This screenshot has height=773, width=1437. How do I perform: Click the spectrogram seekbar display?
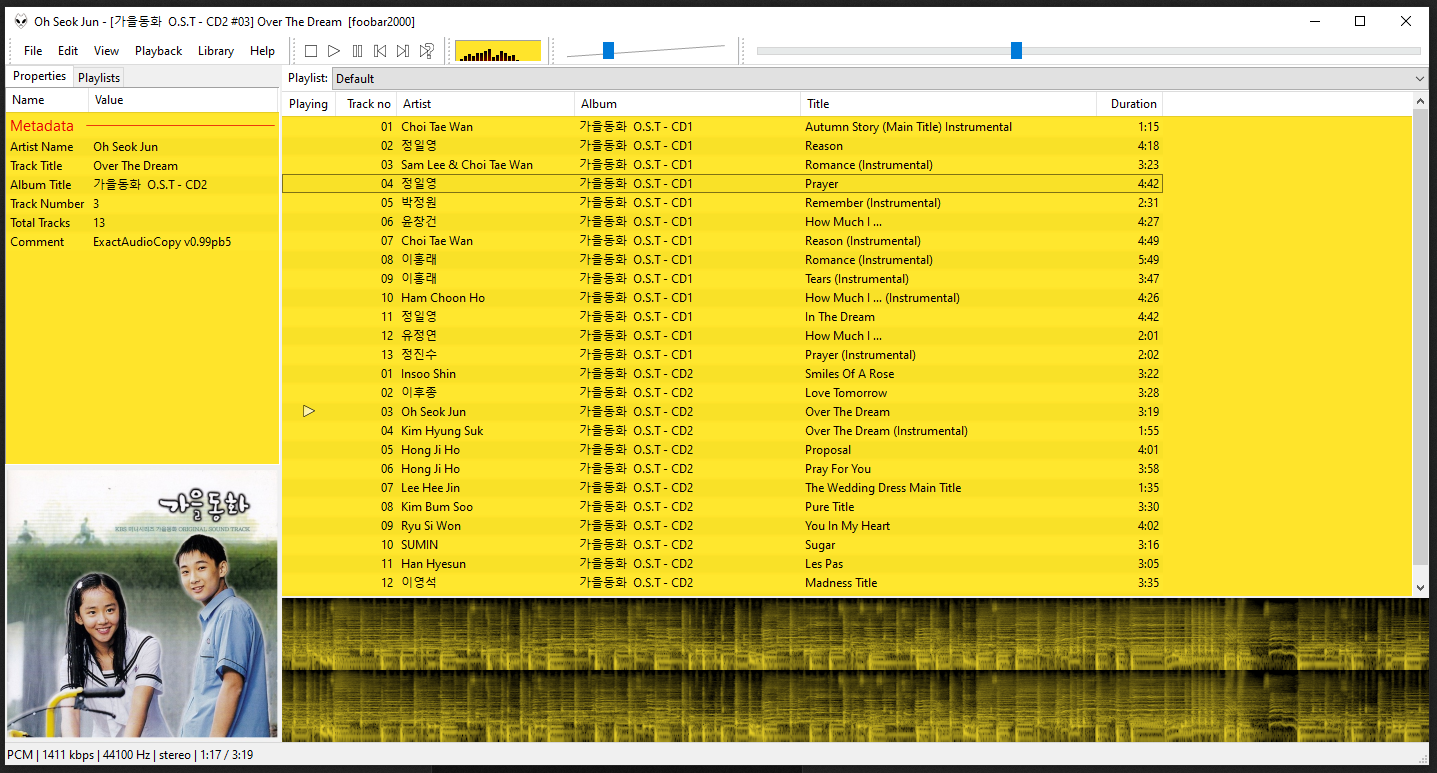855,670
